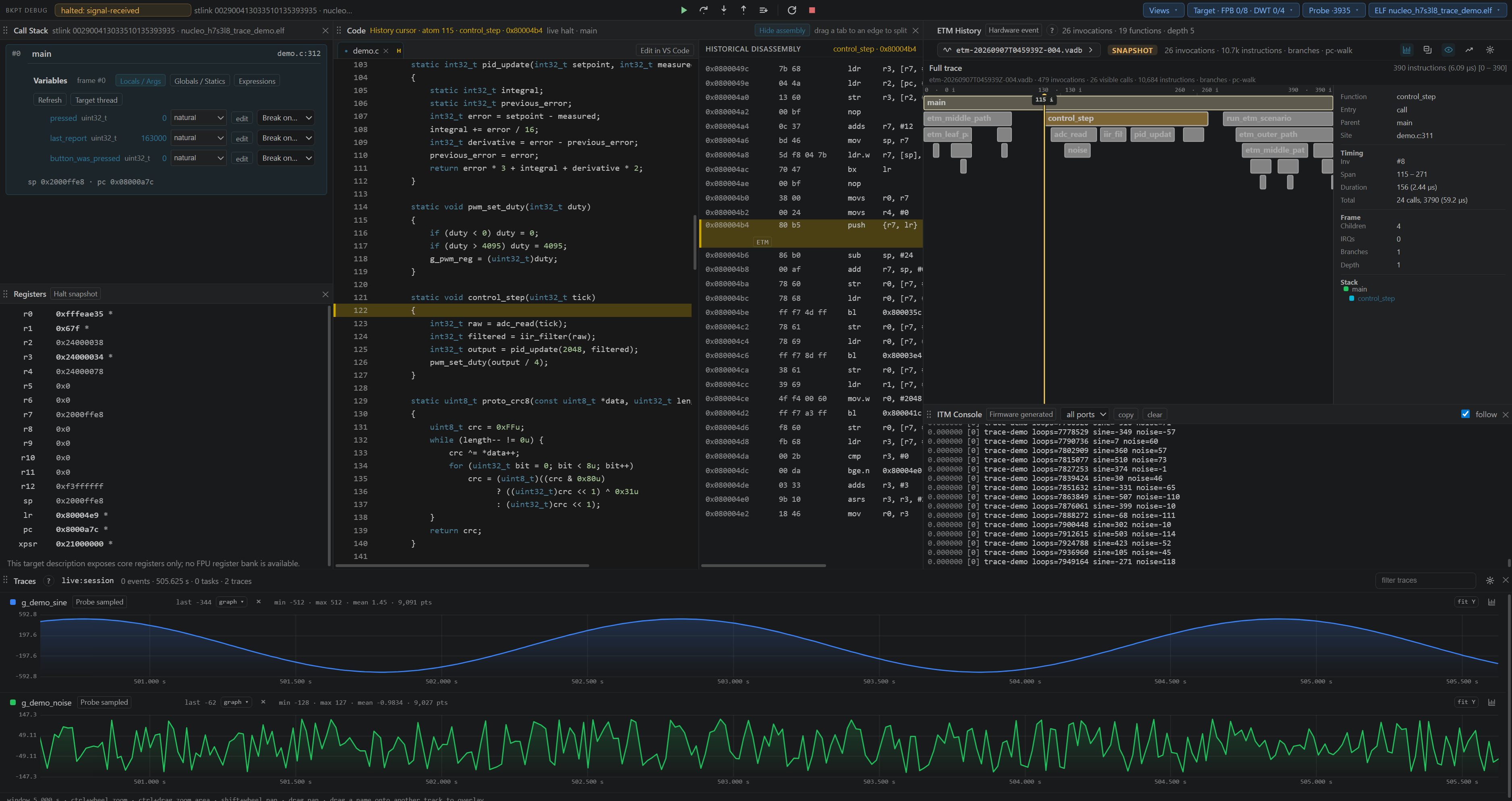Click control_step in the Stack tree

click(1376, 299)
